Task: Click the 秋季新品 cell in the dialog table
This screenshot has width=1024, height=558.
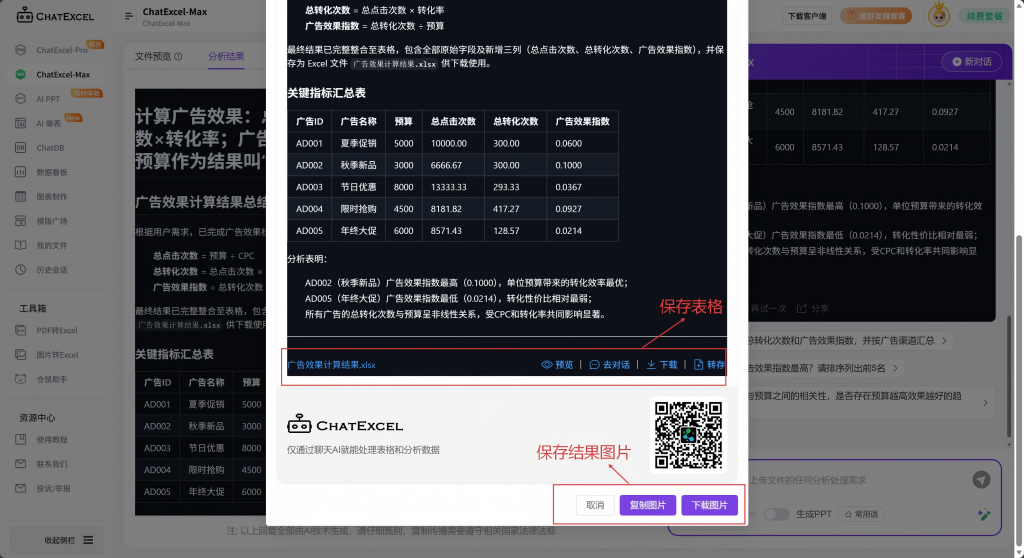Action: coord(359,165)
